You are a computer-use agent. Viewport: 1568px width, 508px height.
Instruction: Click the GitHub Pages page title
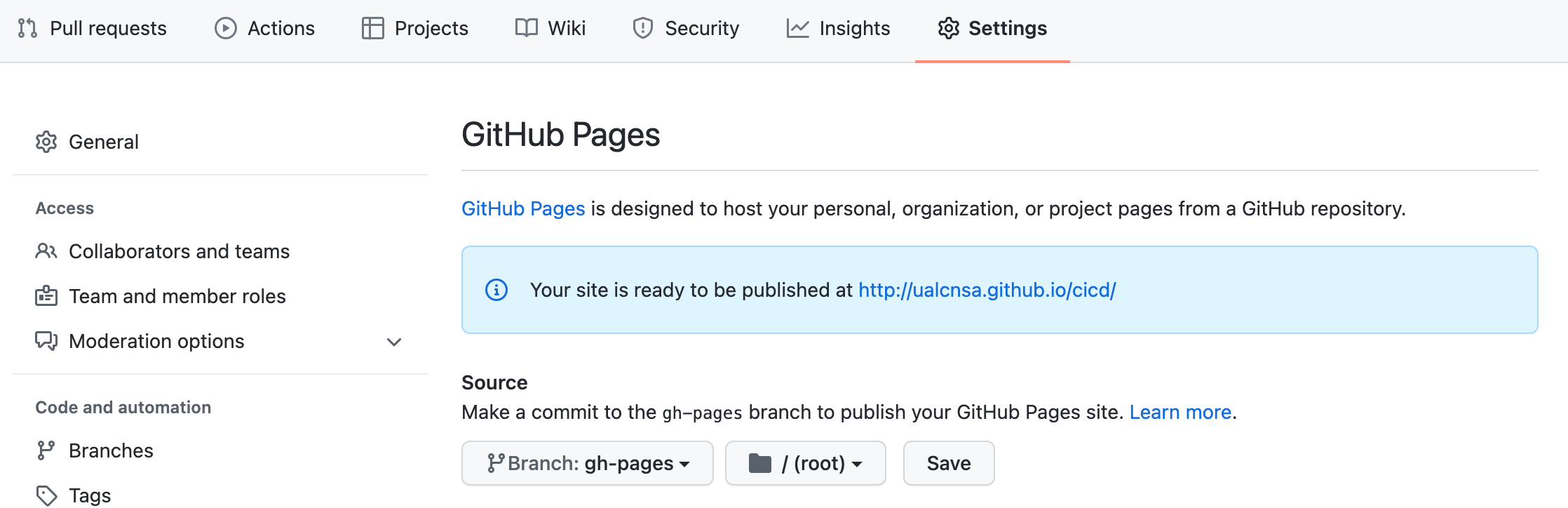click(561, 135)
